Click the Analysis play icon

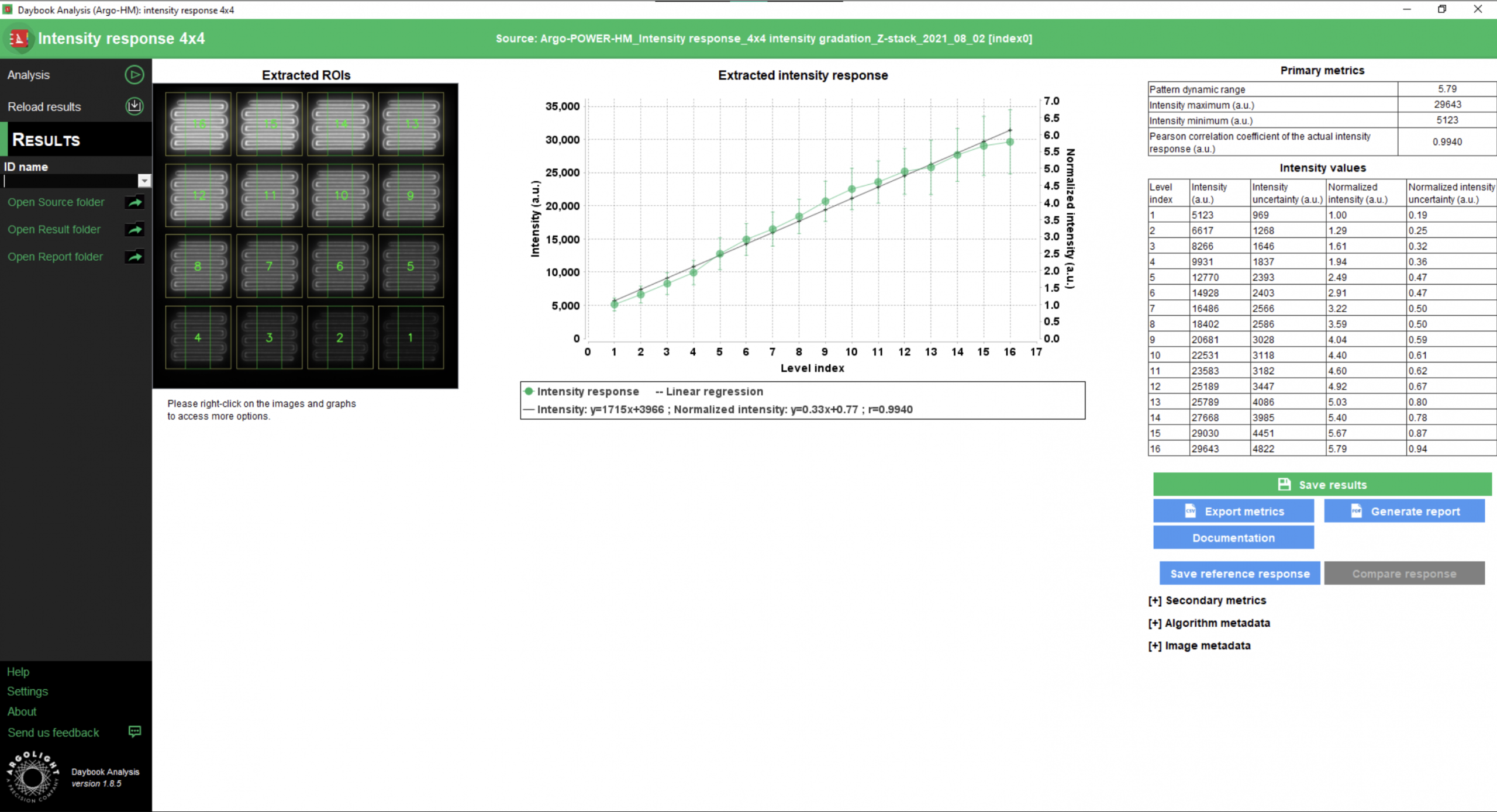[x=134, y=74]
